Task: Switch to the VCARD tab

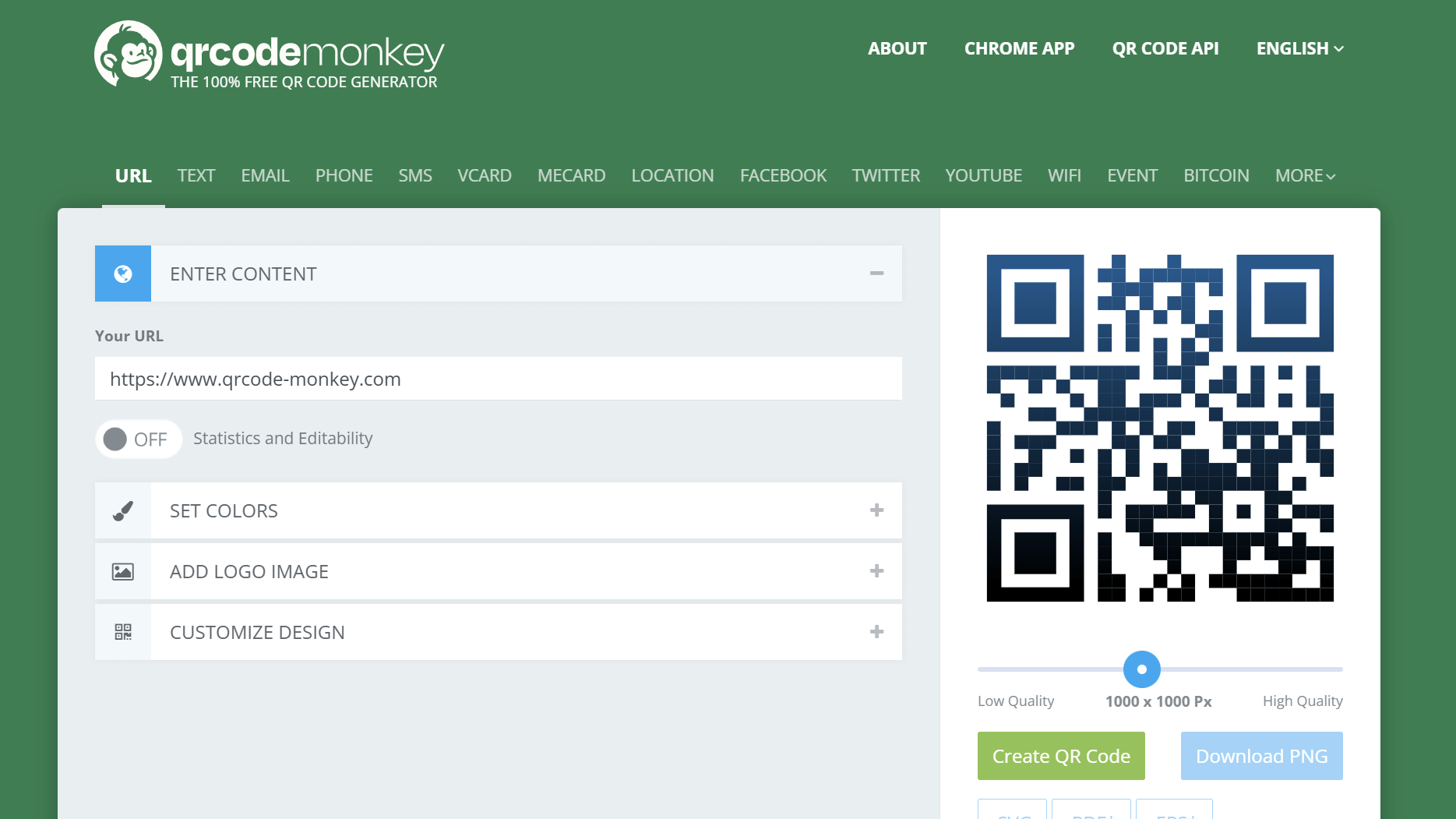Action: (484, 176)
